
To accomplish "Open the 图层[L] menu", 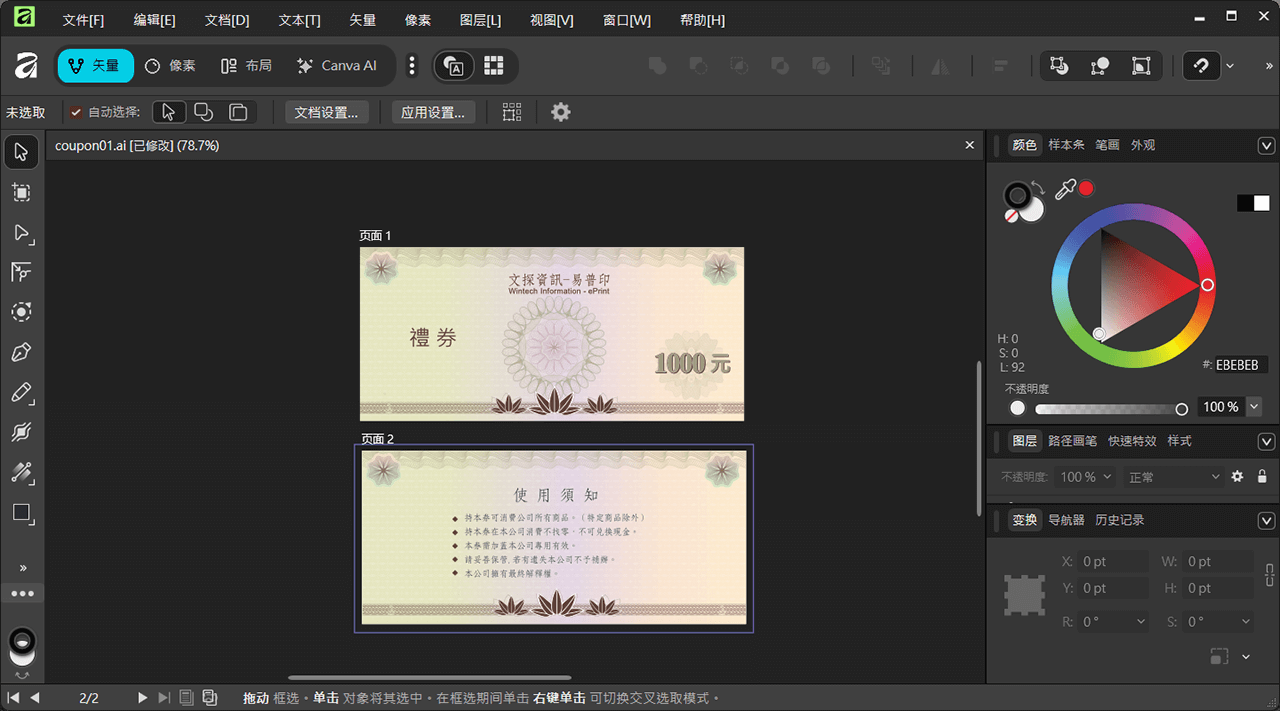I will 480,20.
